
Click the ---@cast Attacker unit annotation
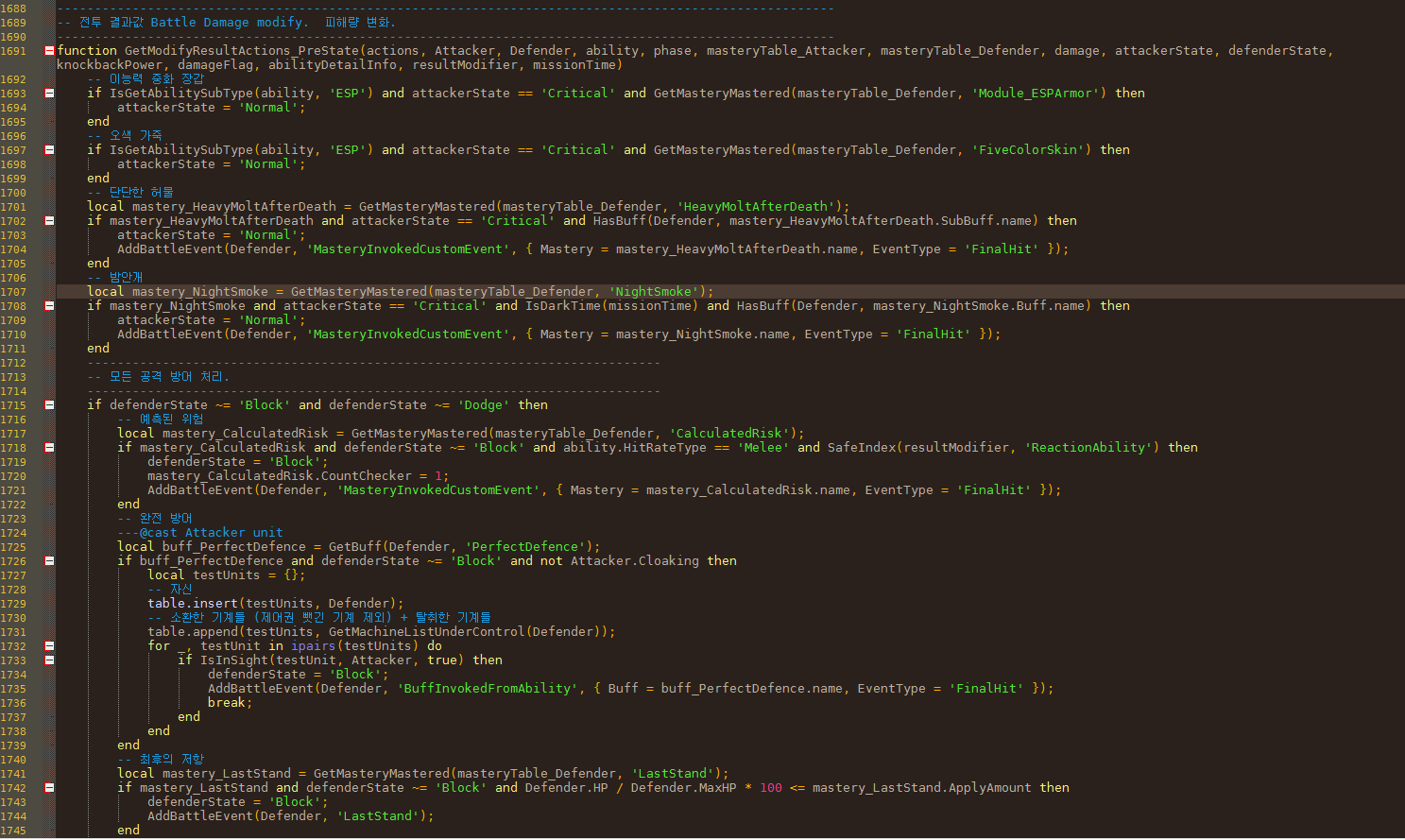[x=200, y=533]
